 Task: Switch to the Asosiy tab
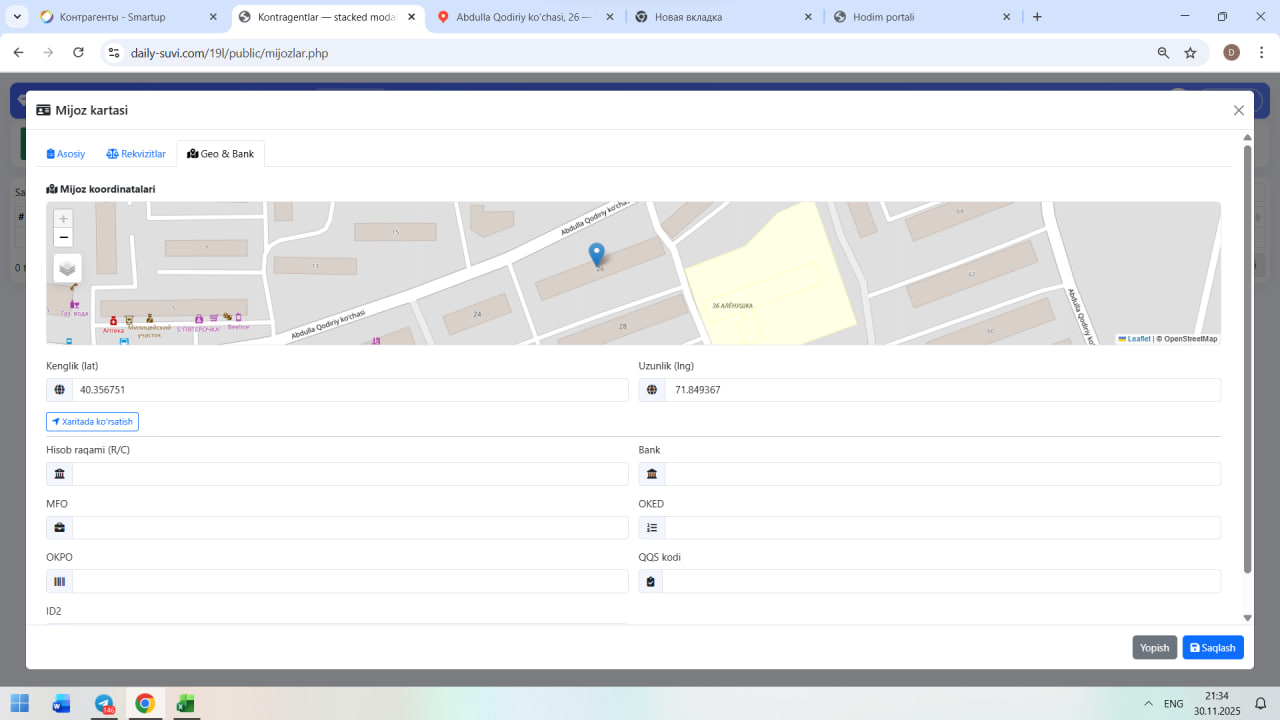[x=66, y=154]
